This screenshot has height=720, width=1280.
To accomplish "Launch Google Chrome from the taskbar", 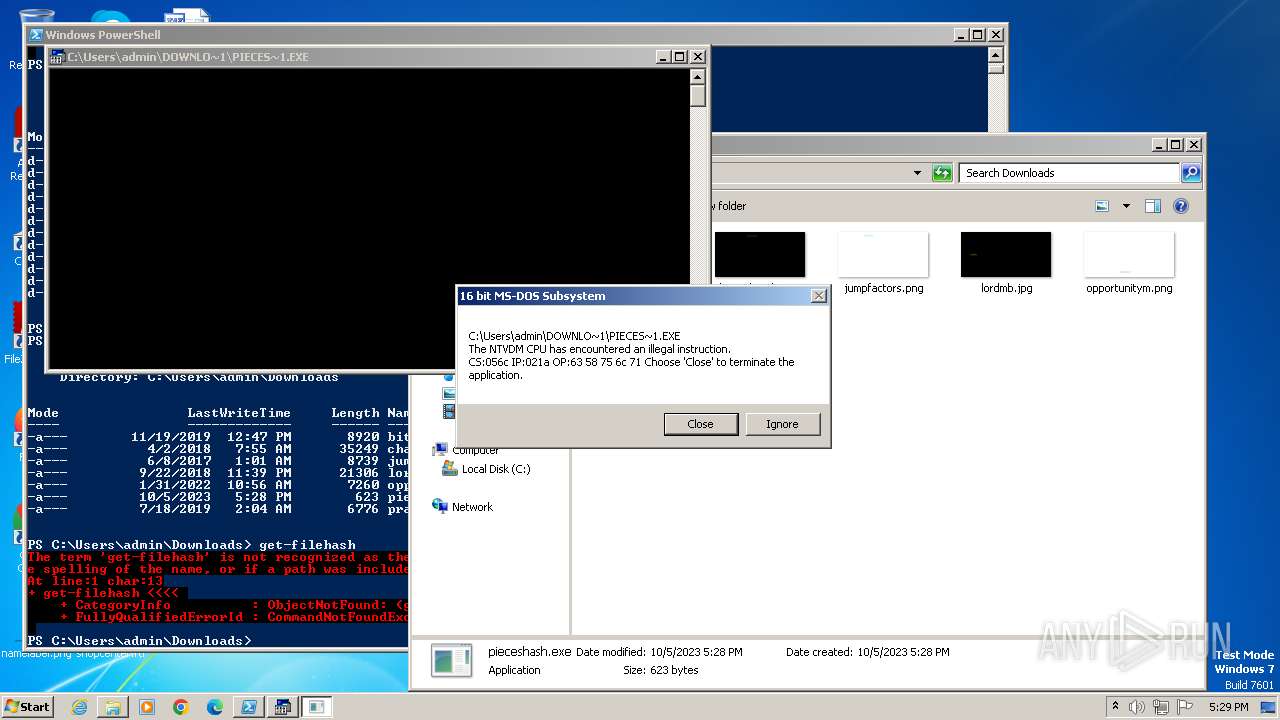I will click(x=181, y=707).
